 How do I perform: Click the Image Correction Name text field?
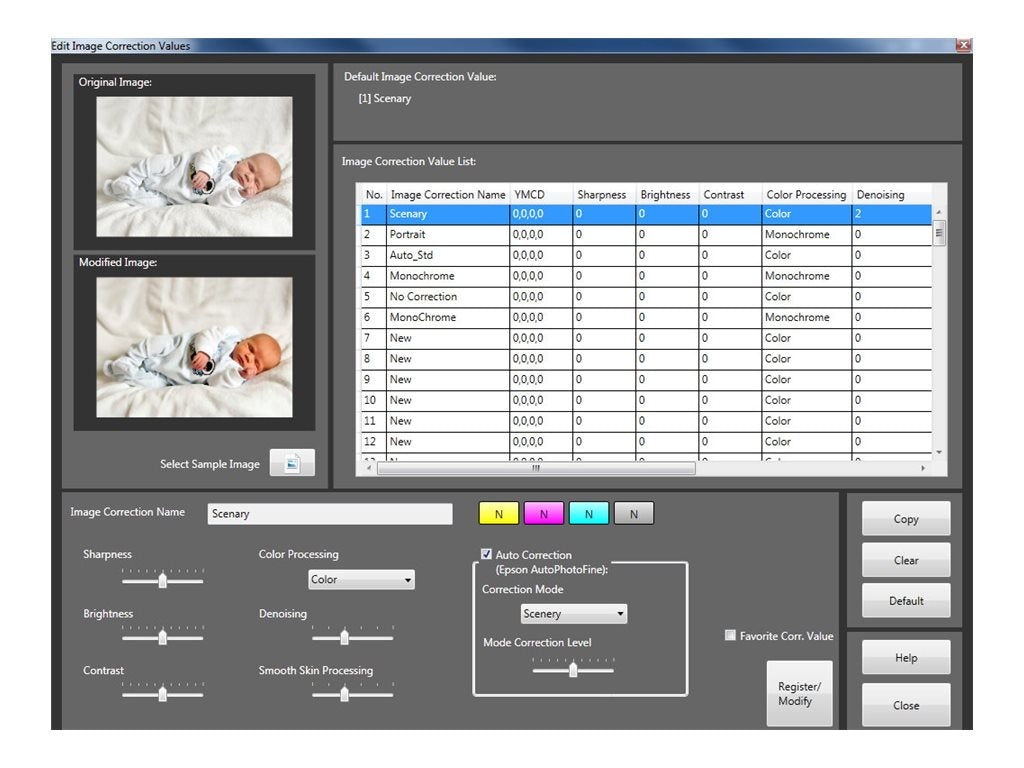click(x=330, y=514)
